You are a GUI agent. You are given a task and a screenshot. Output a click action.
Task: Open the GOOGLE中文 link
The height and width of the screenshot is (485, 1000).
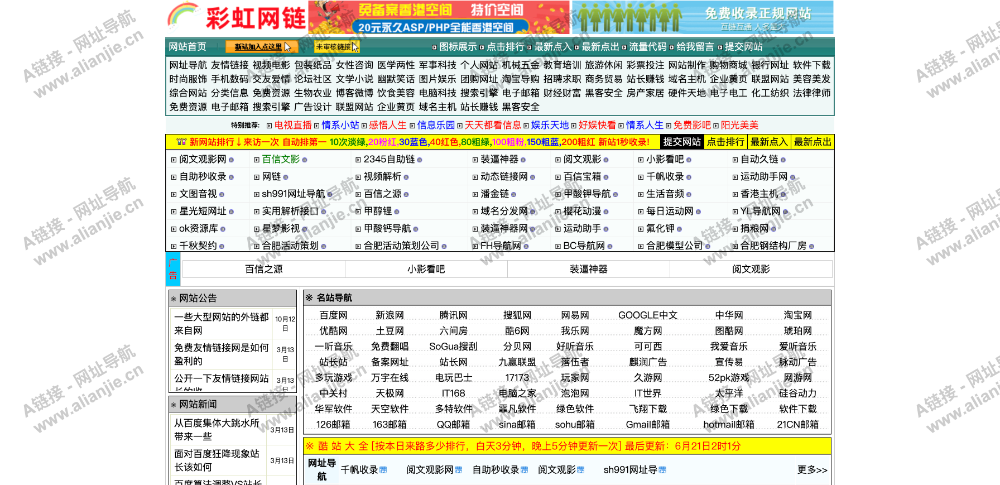[x=648, y=315]
